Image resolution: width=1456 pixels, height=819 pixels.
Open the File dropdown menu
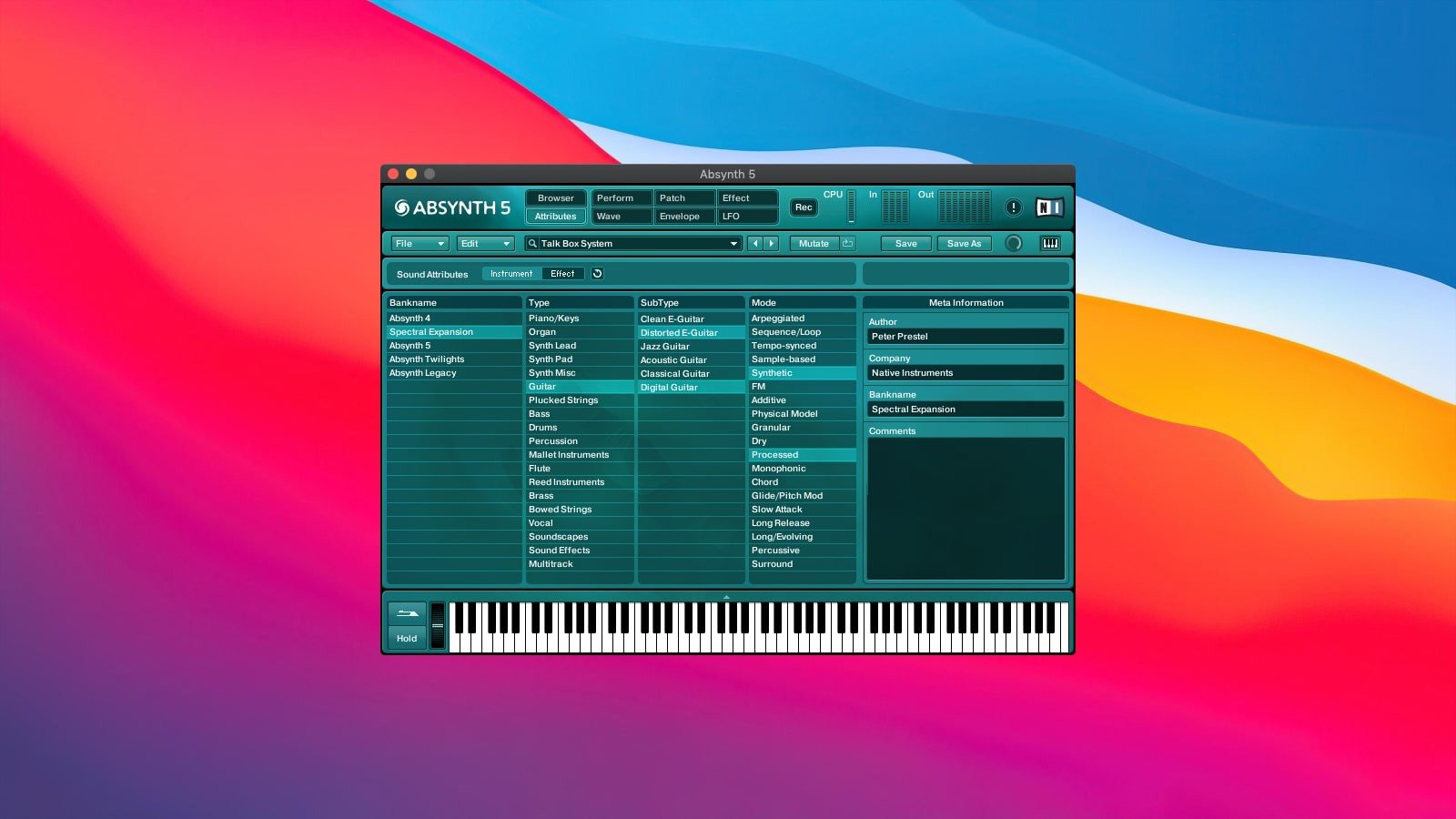pos(420,243)
